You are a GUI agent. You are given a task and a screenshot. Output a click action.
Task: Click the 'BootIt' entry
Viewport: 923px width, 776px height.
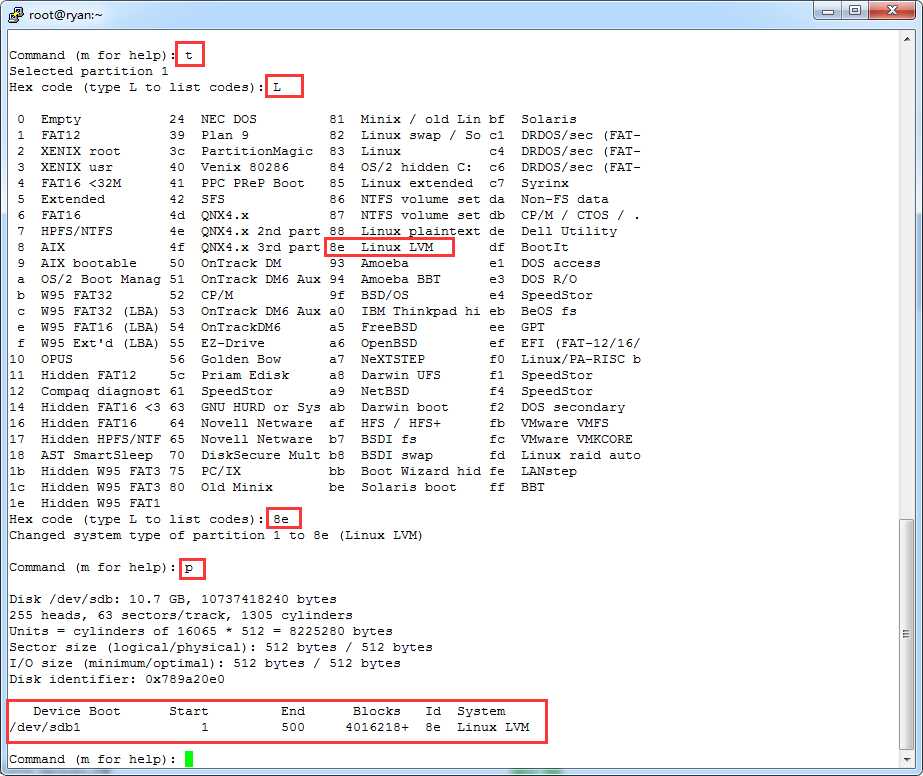[x=544, y=247]
